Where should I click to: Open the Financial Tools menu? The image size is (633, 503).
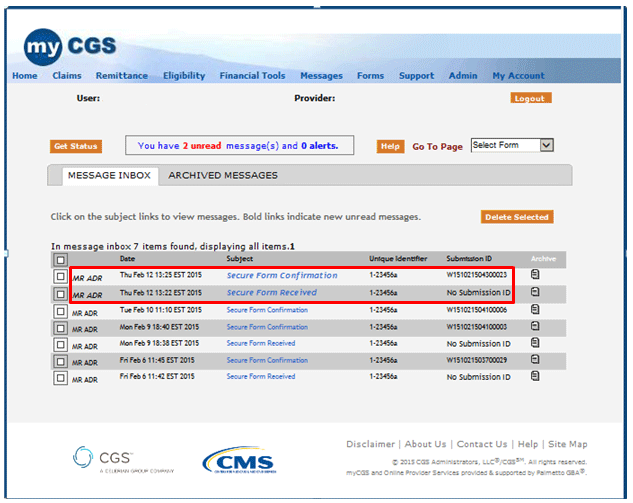(x=252, y=76)
